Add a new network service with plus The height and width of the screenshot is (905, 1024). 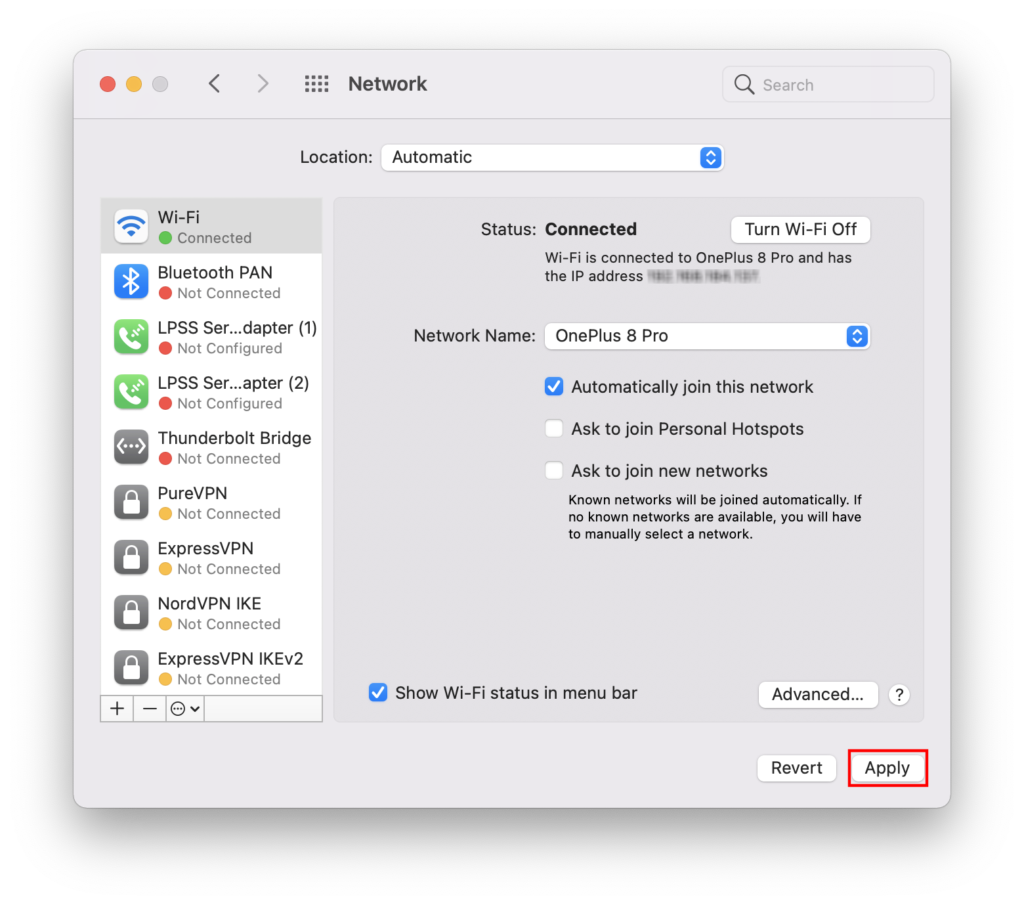tap(117, 708)
